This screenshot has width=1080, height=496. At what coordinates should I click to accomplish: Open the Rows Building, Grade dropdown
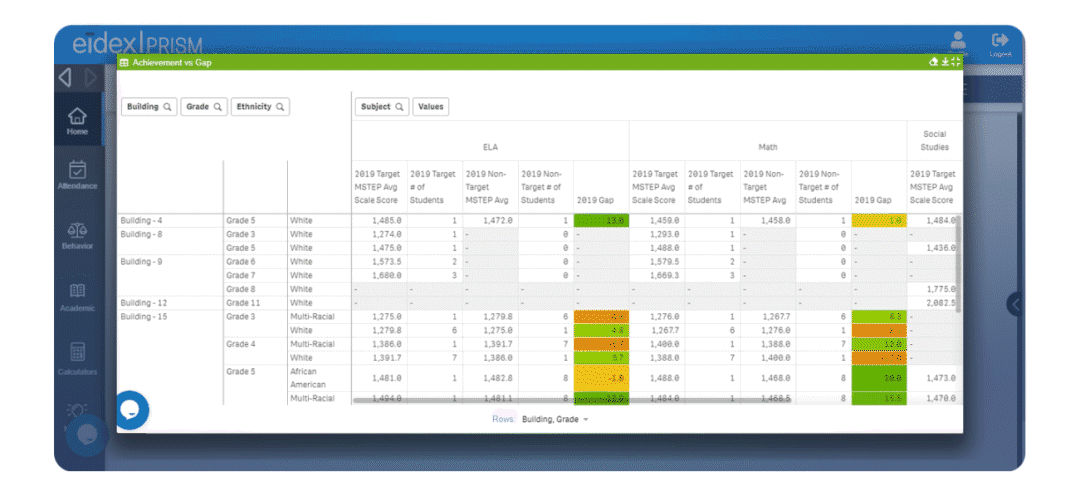(555, 419)
